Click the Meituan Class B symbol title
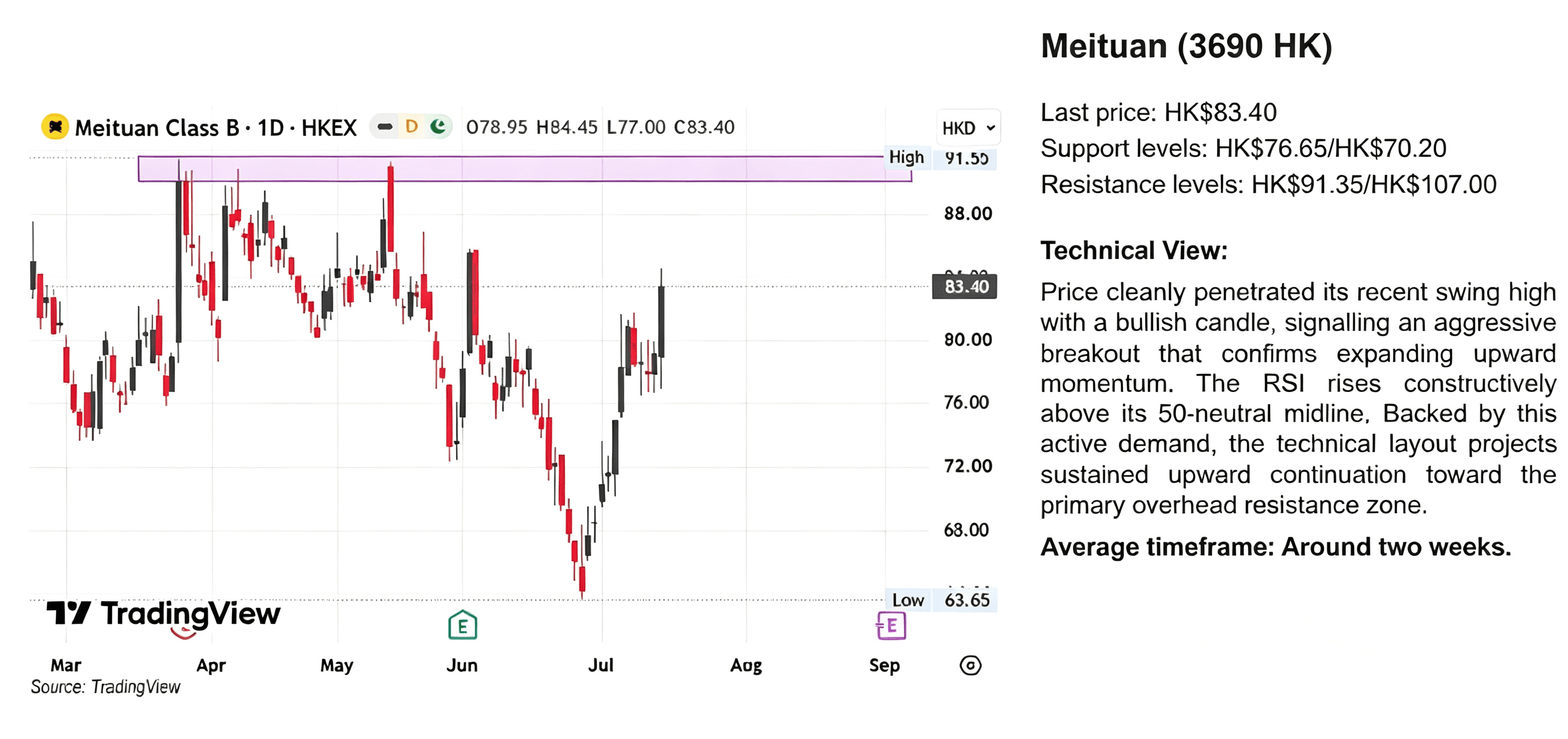1568x739 pixels. pyautogui.click(x=157, y=128)
